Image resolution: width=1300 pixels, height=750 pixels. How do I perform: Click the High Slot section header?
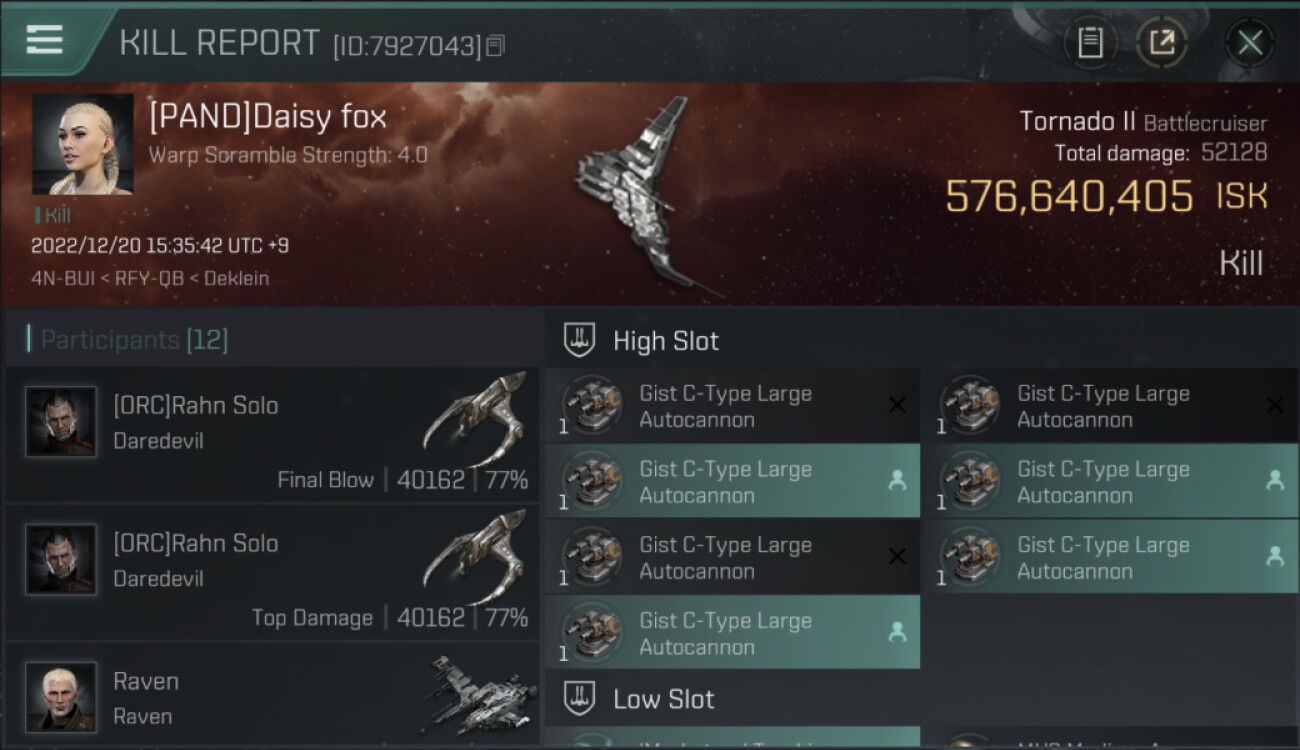pyautogui.click(x=666, y=341)
